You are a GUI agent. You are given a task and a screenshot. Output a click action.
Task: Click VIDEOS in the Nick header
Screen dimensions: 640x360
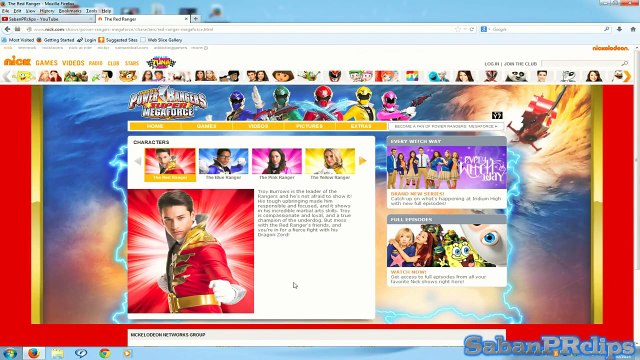(73, 63)
